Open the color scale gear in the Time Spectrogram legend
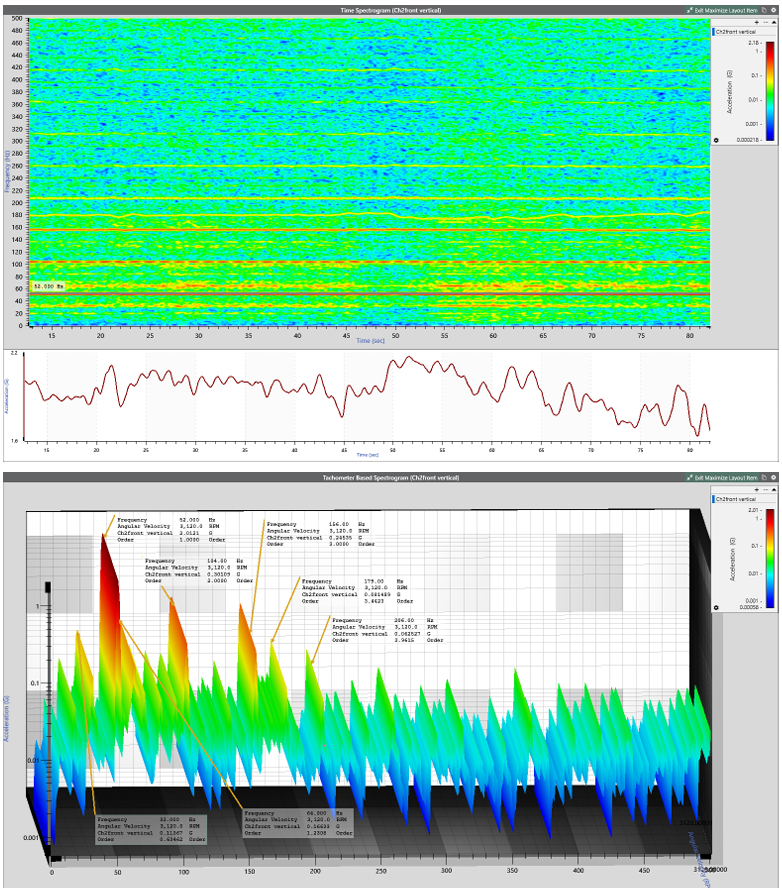Viewport: 782px width, 891px height. point(716,140)
